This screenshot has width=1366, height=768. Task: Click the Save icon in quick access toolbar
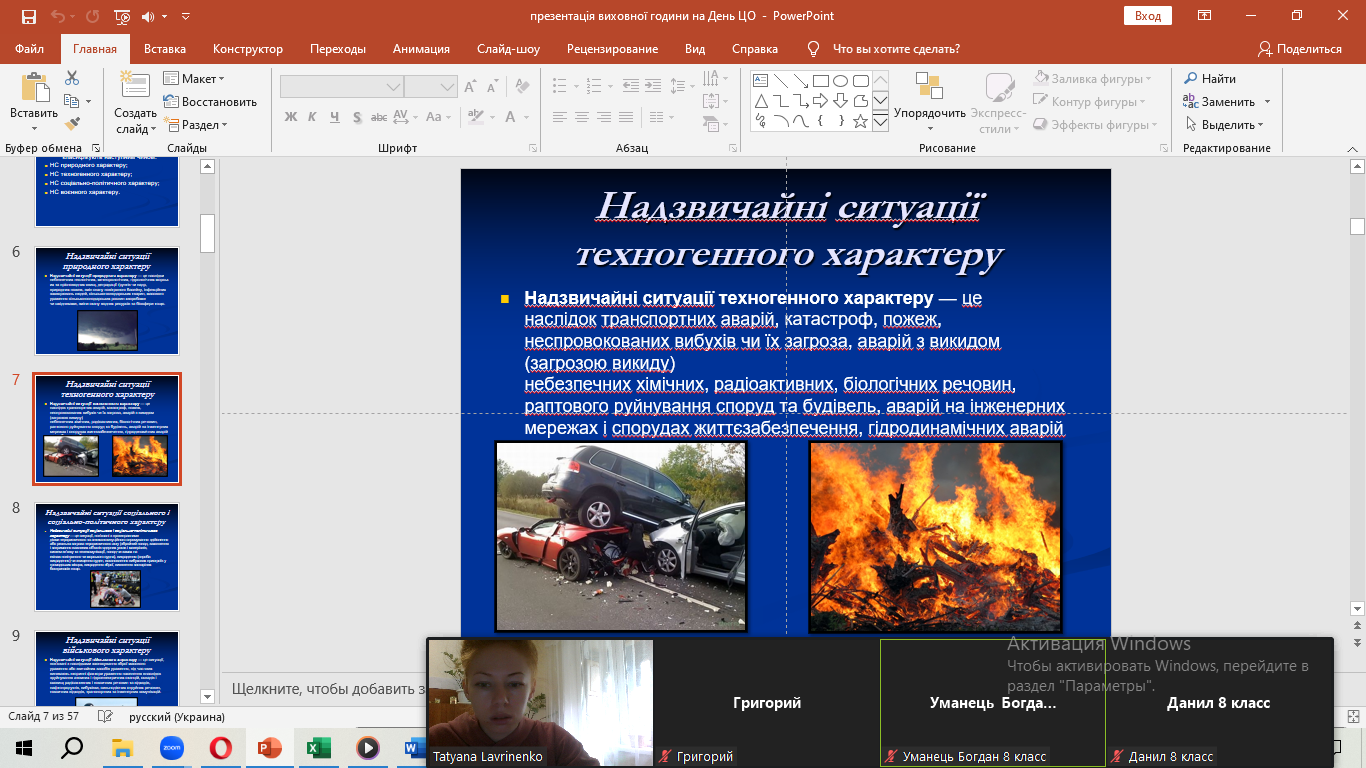pos(28,16)
